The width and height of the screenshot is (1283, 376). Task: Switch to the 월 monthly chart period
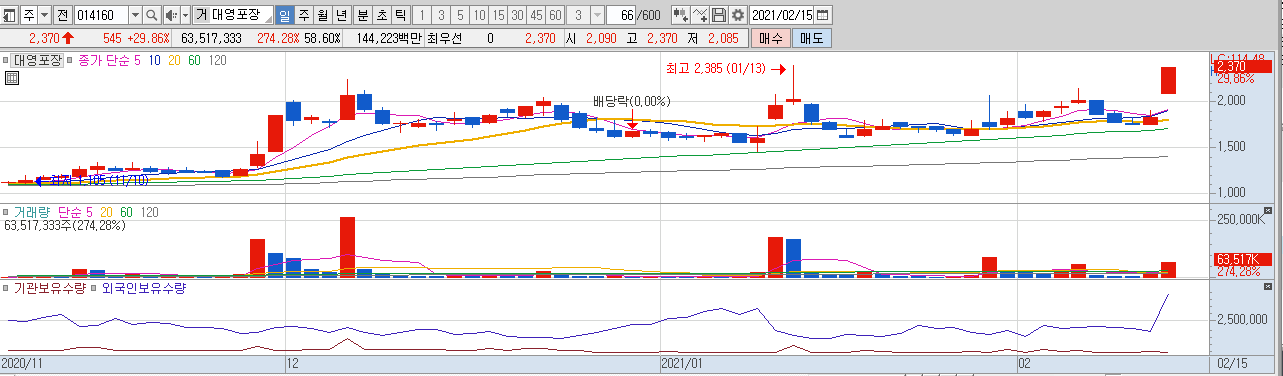pos(323,15)
